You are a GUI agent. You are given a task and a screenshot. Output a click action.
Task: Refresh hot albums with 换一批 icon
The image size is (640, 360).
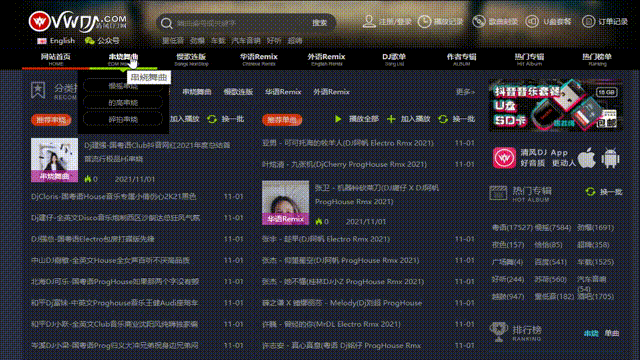coord(590,191)
